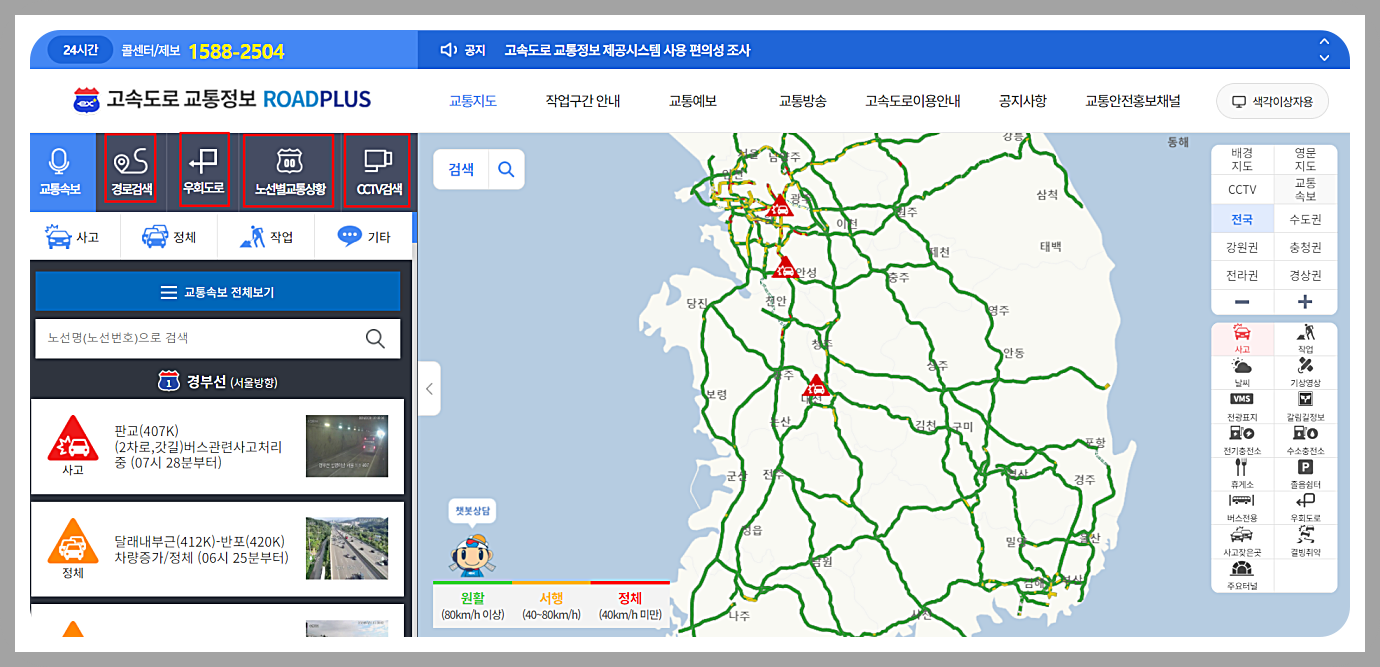
Task: Toggle 교통속보 map mode in right panel
Action: [x=1305, y=189]
